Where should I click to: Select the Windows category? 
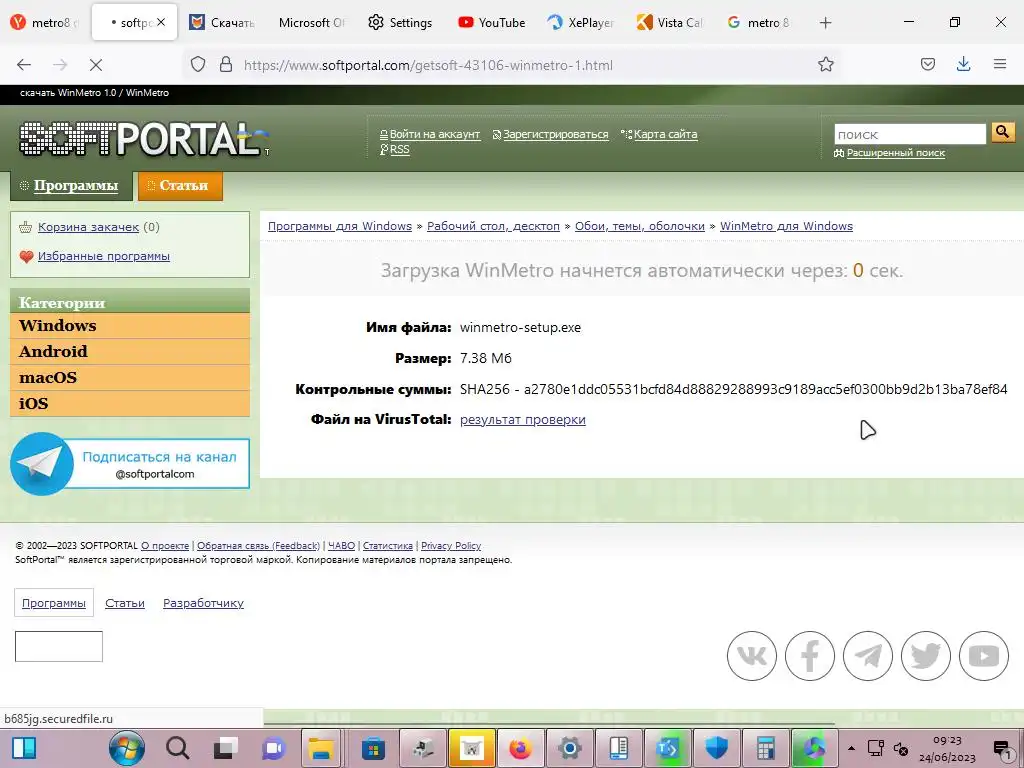coord(130,325)
